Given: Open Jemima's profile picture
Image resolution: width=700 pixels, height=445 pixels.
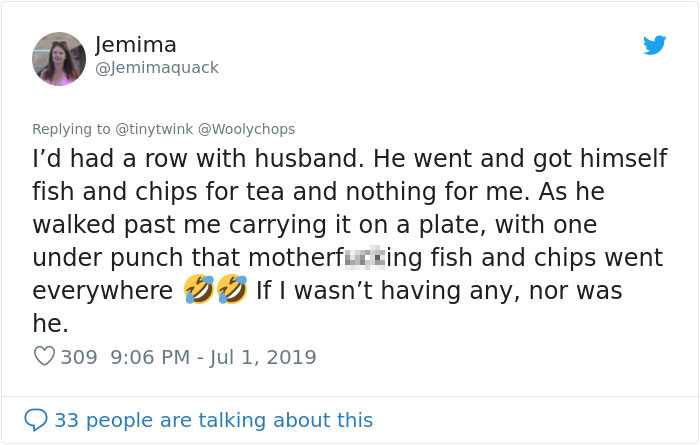Looking at the screenshot, I should tap(59, 58).
